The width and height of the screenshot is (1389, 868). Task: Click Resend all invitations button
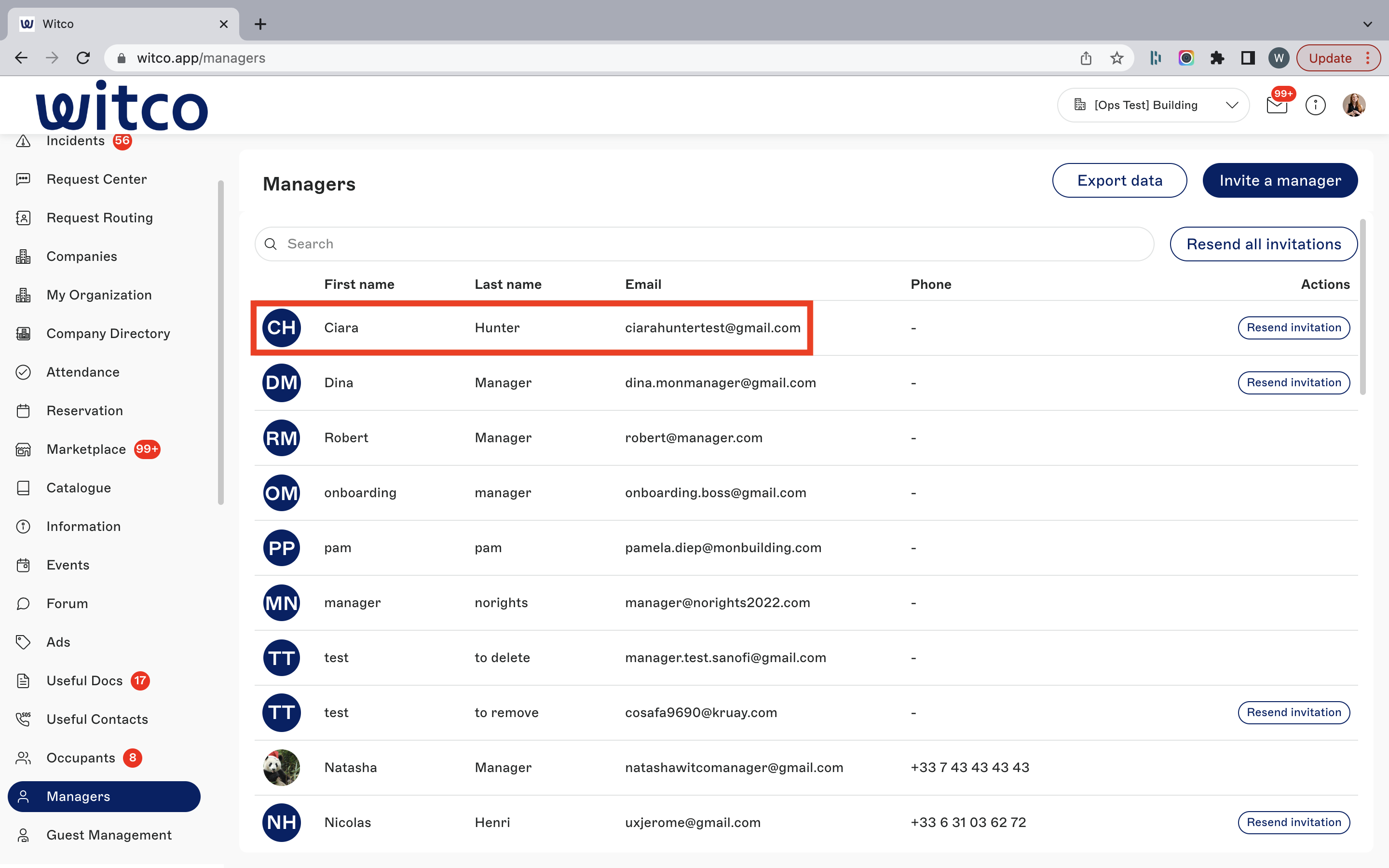1263,244
